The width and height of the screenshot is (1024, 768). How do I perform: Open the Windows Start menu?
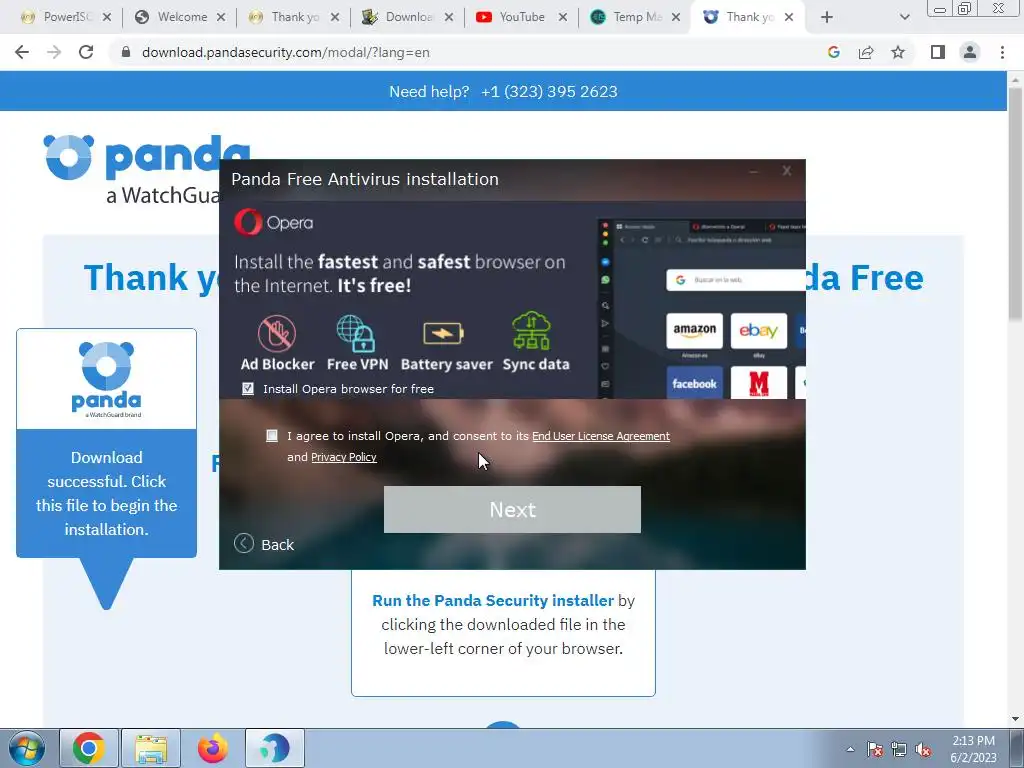click(26, 748)
